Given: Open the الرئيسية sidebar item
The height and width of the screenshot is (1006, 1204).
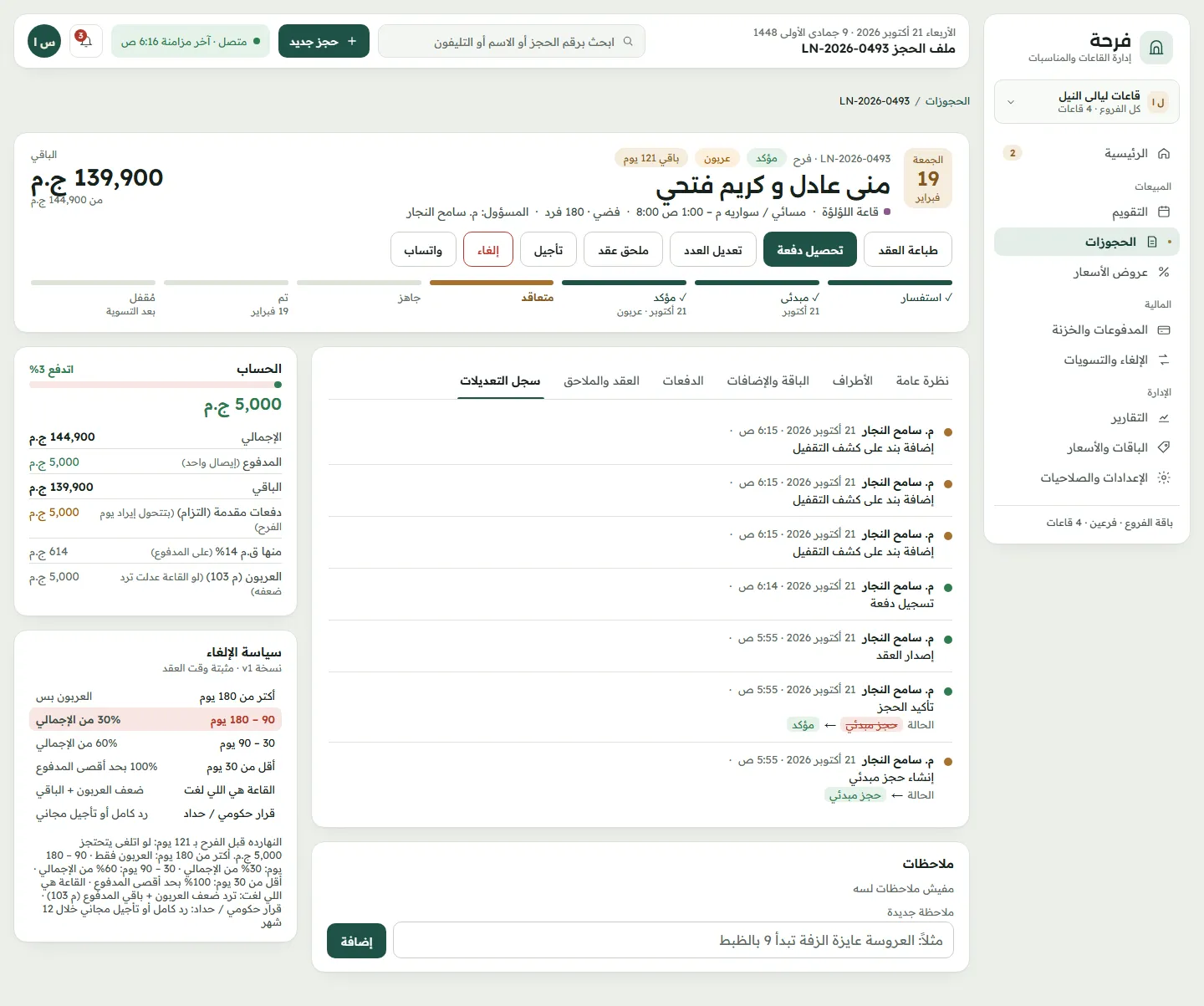Looking at the screenshot, I should (x=1087, y=154).
